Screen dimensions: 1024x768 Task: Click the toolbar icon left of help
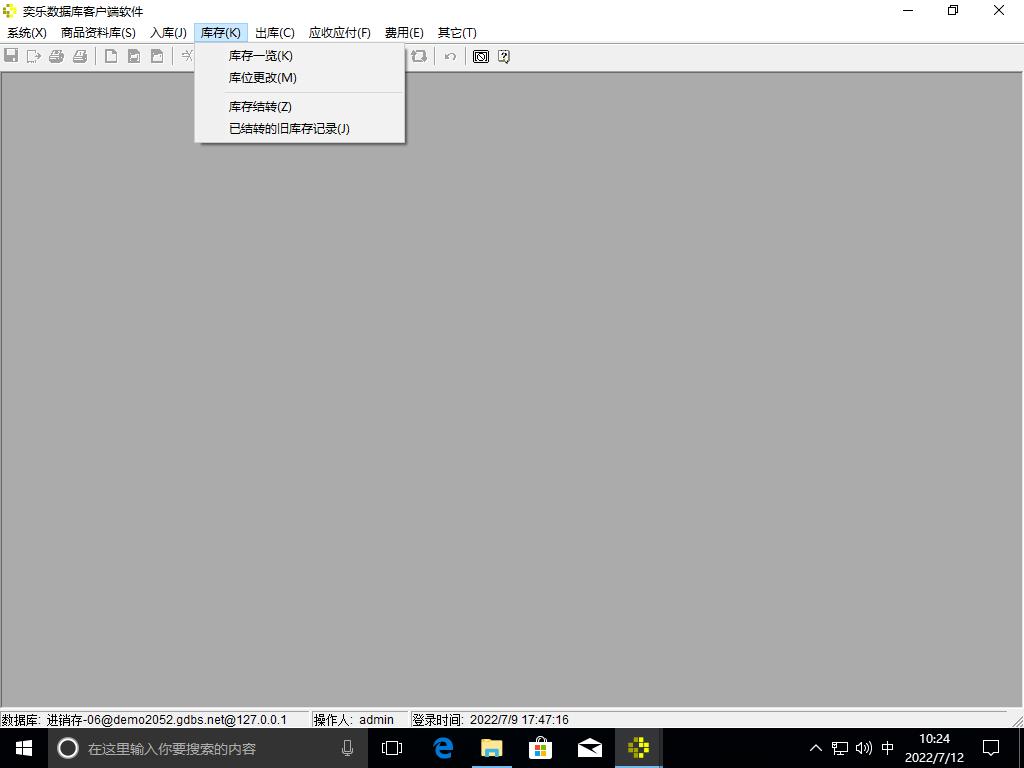pyautogui.click(x=481, y=56)
